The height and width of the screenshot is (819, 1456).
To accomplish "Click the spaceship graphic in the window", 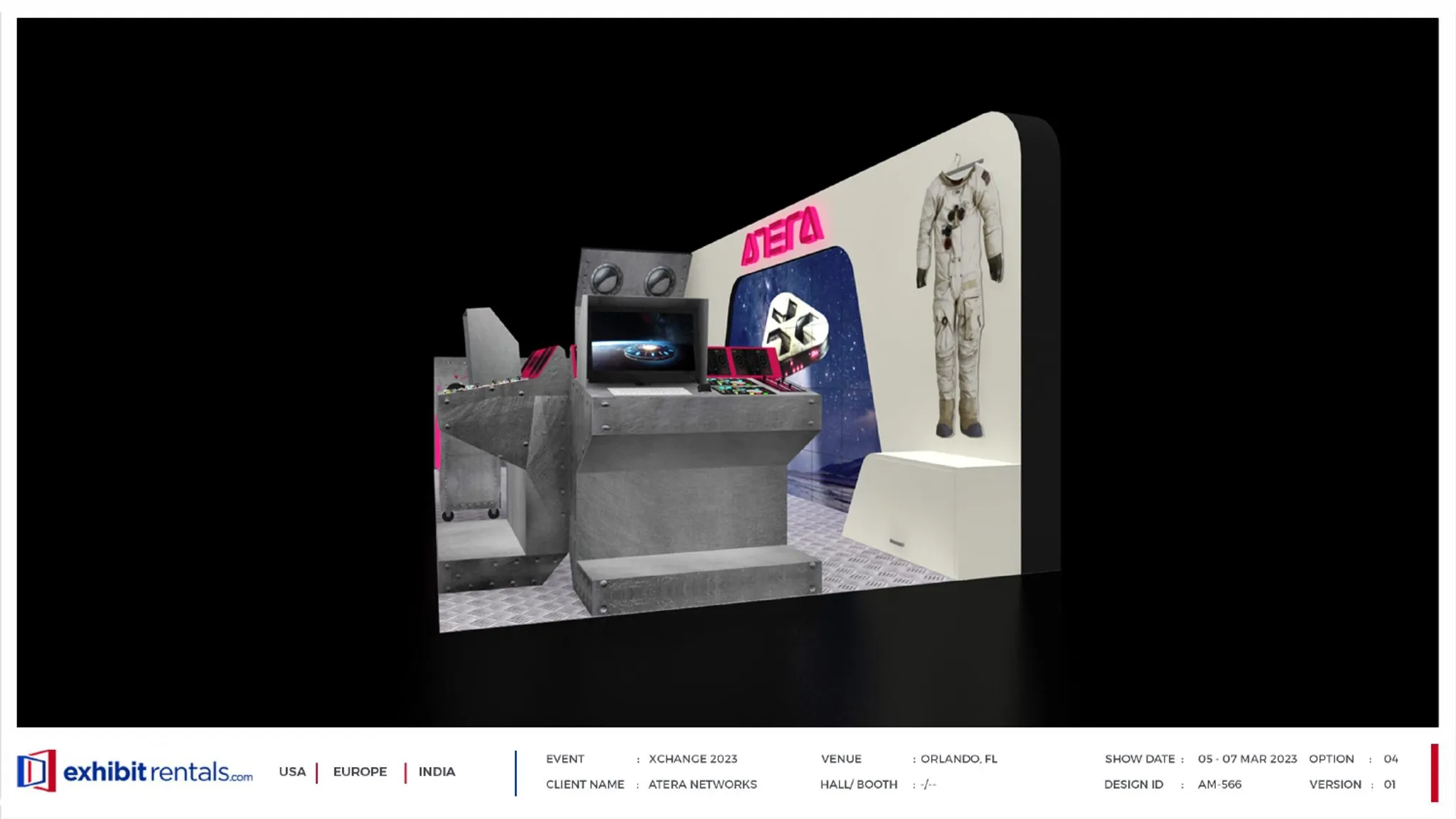I will tap(798, 334).
